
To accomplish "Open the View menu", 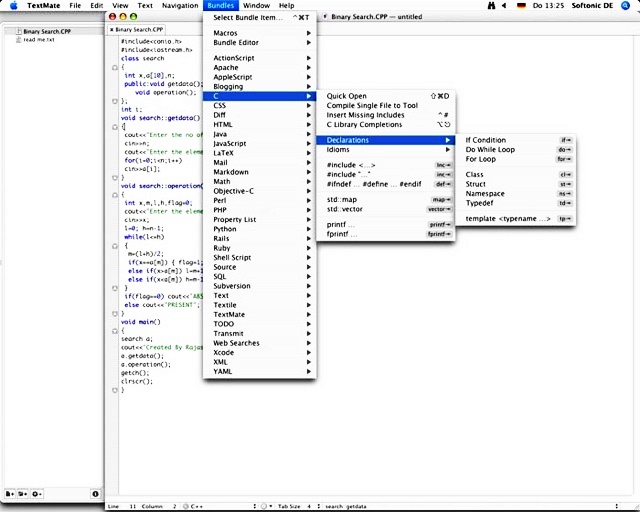I will point(120,5).
